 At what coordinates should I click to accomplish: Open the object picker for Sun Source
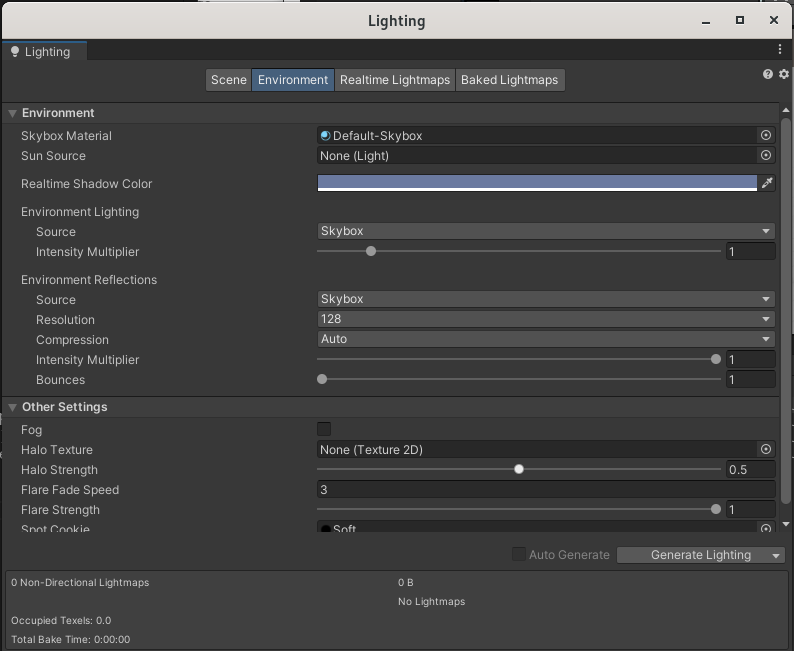tap(766, 155)
